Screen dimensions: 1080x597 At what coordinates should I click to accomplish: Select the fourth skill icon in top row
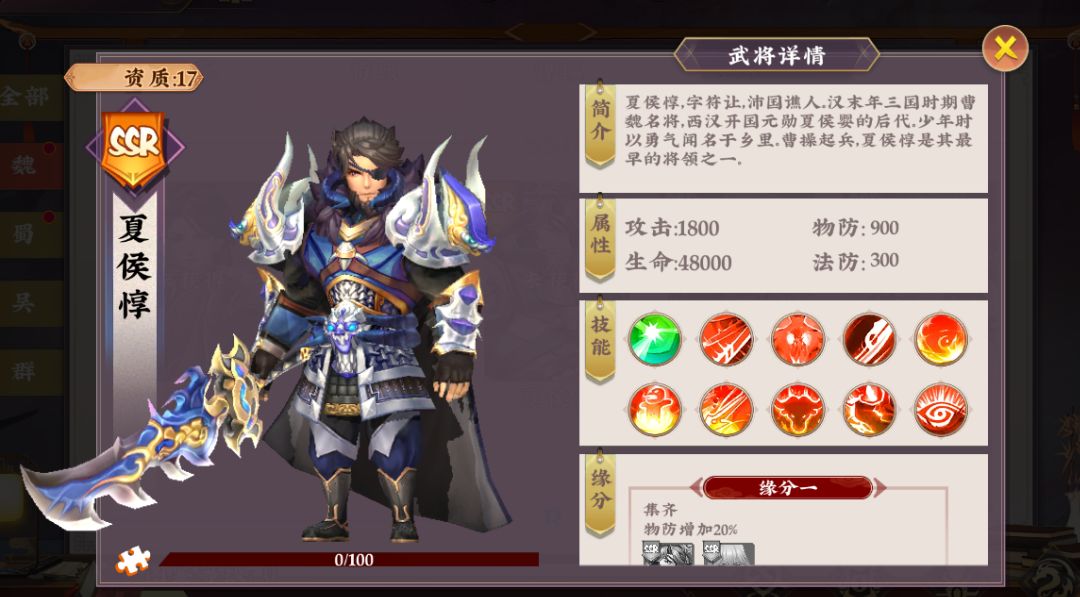point(869,339)
